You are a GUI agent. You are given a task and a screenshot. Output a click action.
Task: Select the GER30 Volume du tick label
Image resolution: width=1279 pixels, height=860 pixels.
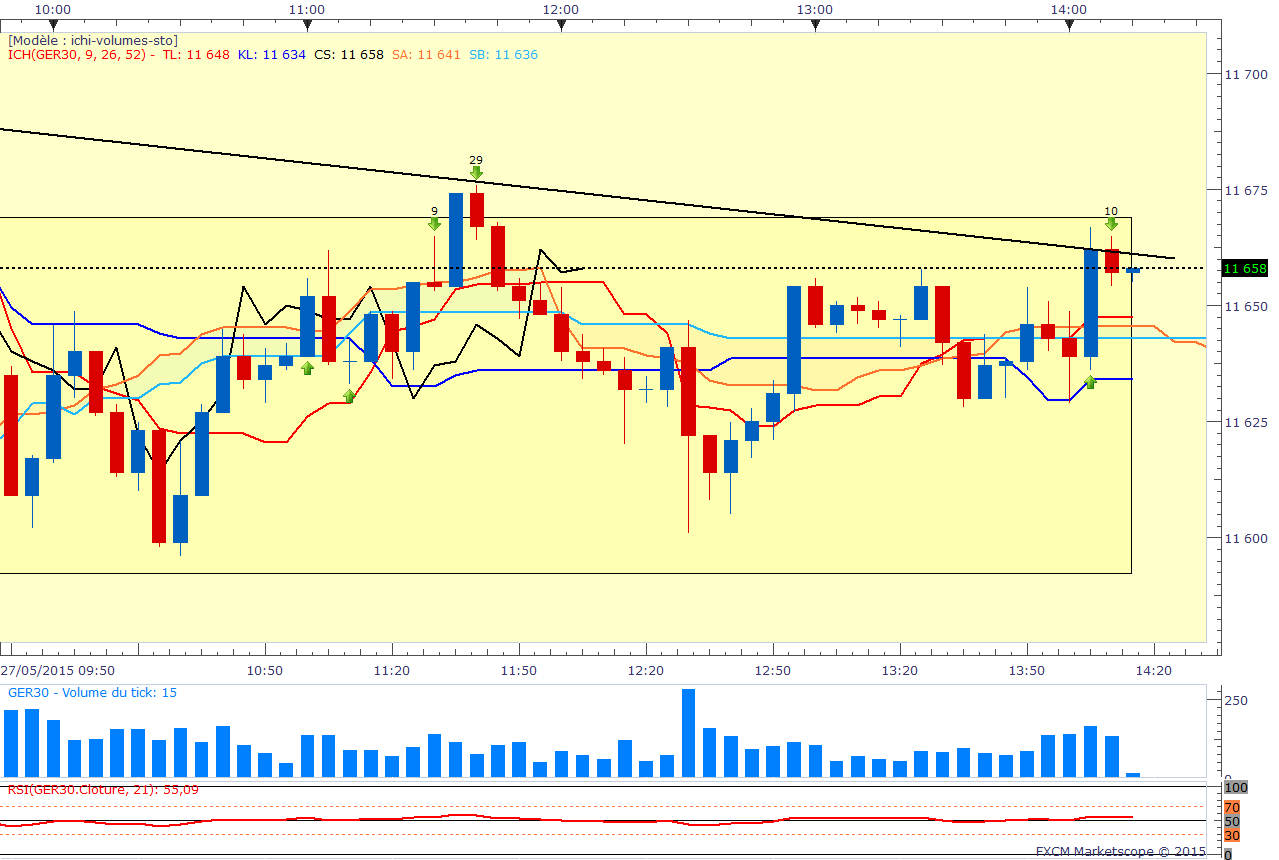(x=92, y=692)
